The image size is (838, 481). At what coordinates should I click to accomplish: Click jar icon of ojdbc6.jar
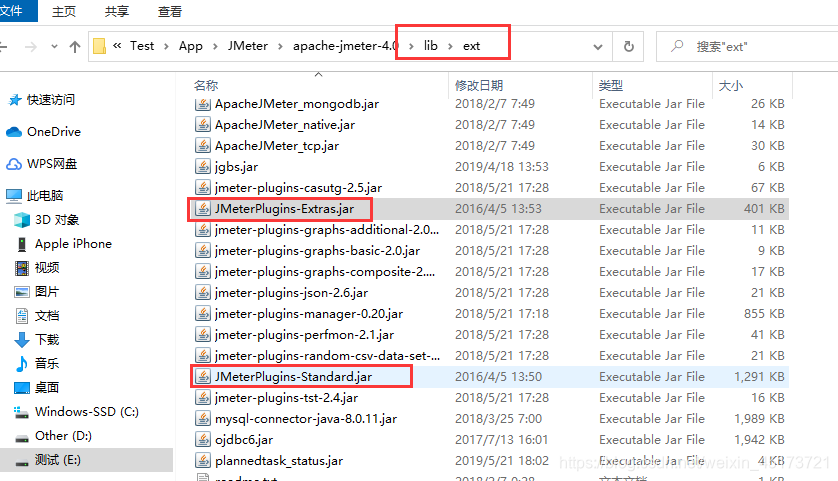[x=203, y=439]
